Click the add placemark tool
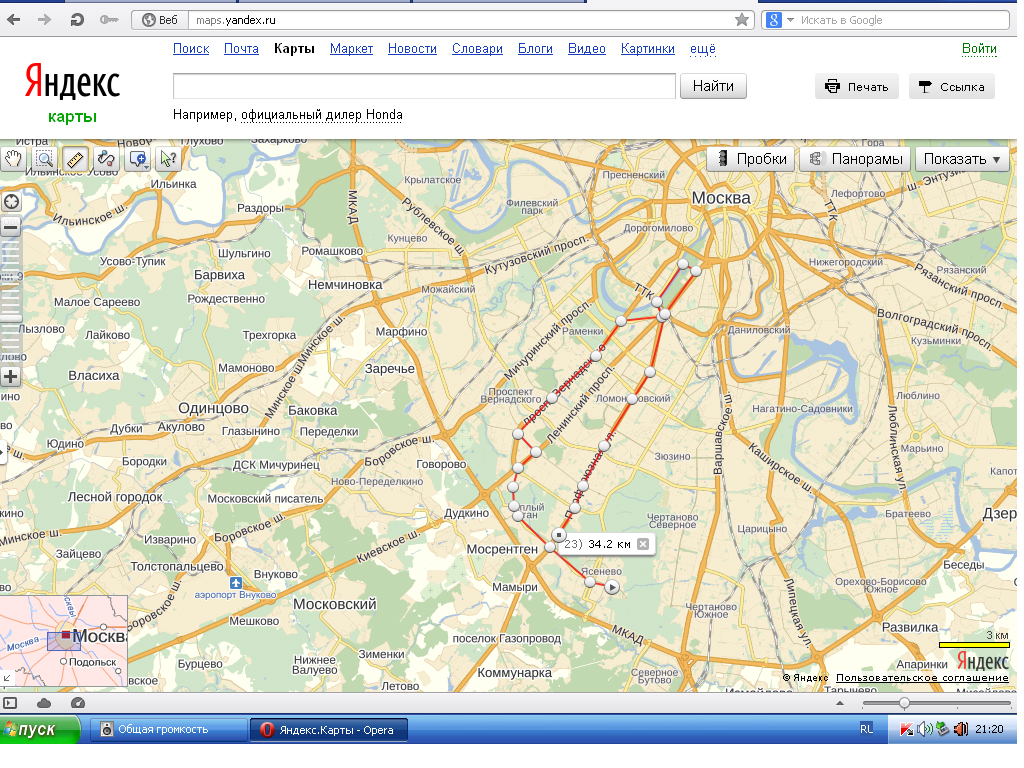 tap(137, 158)
